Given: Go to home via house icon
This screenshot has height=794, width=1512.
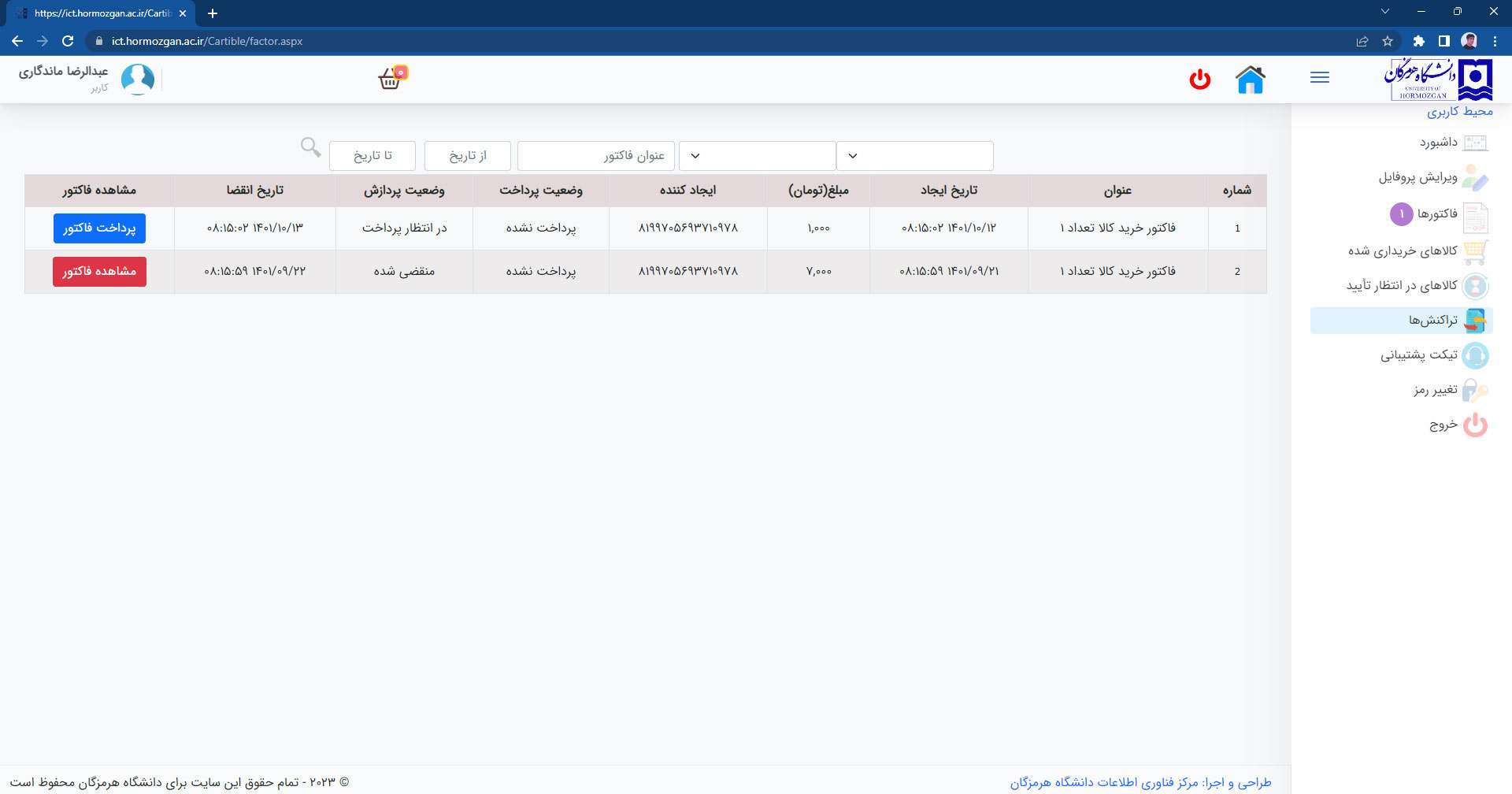Looking at the screenshot, I should pos(1250,80).
